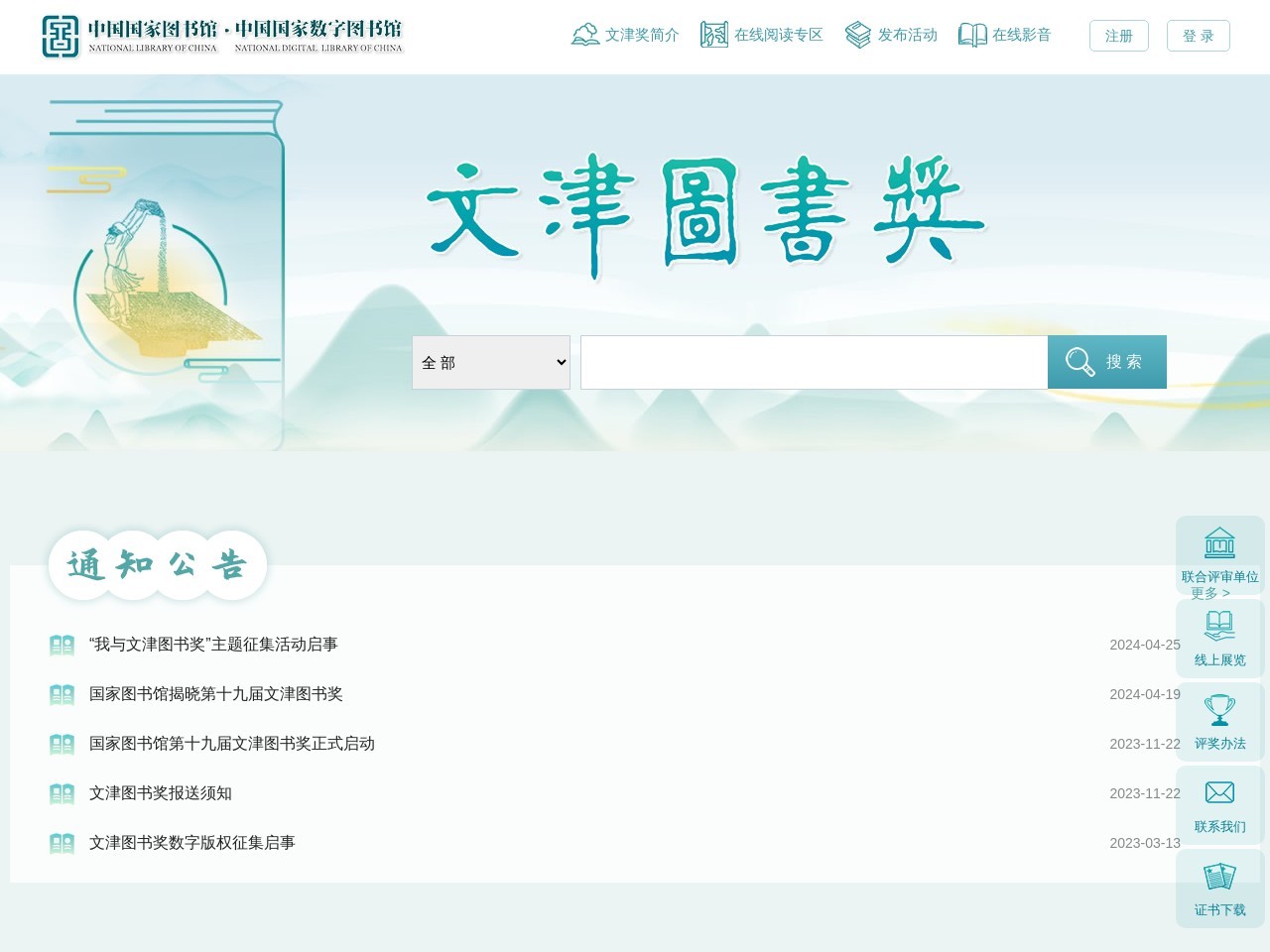Click the 证书下载 certificate icon
This screenshot has width=1270, height=952.
(1219, 877)
